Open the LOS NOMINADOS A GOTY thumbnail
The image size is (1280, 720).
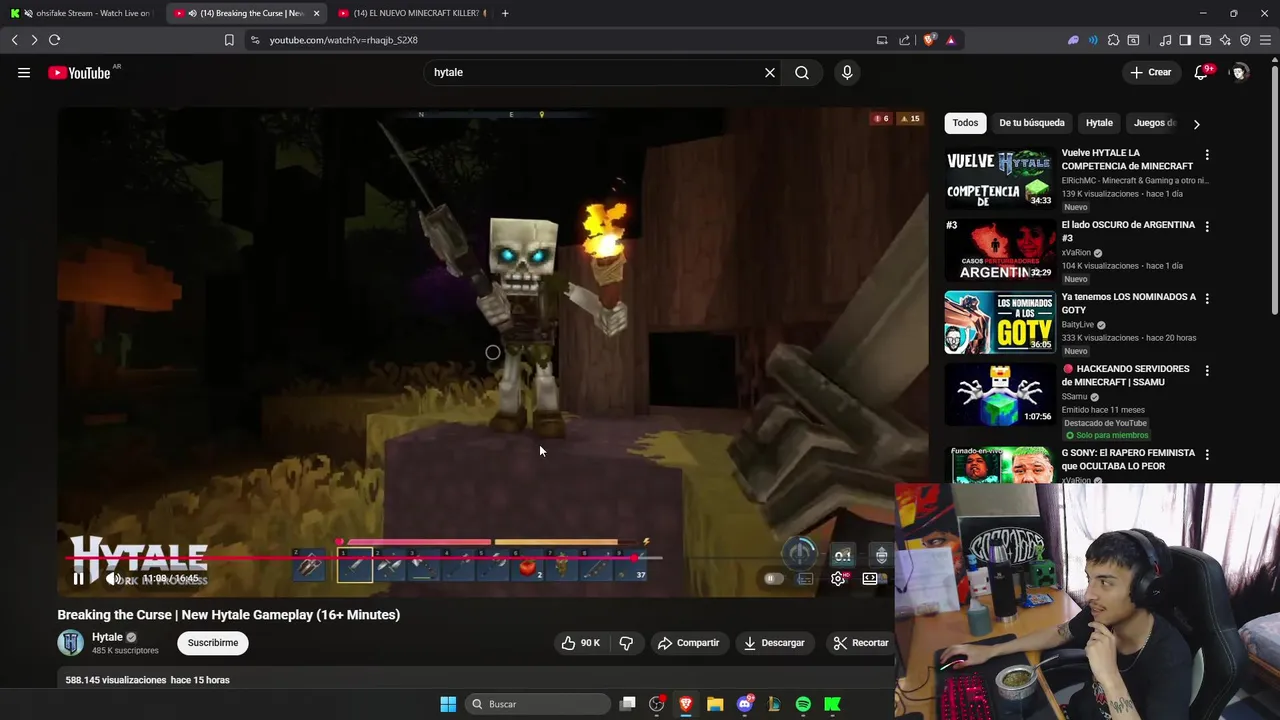(1000, 322)
